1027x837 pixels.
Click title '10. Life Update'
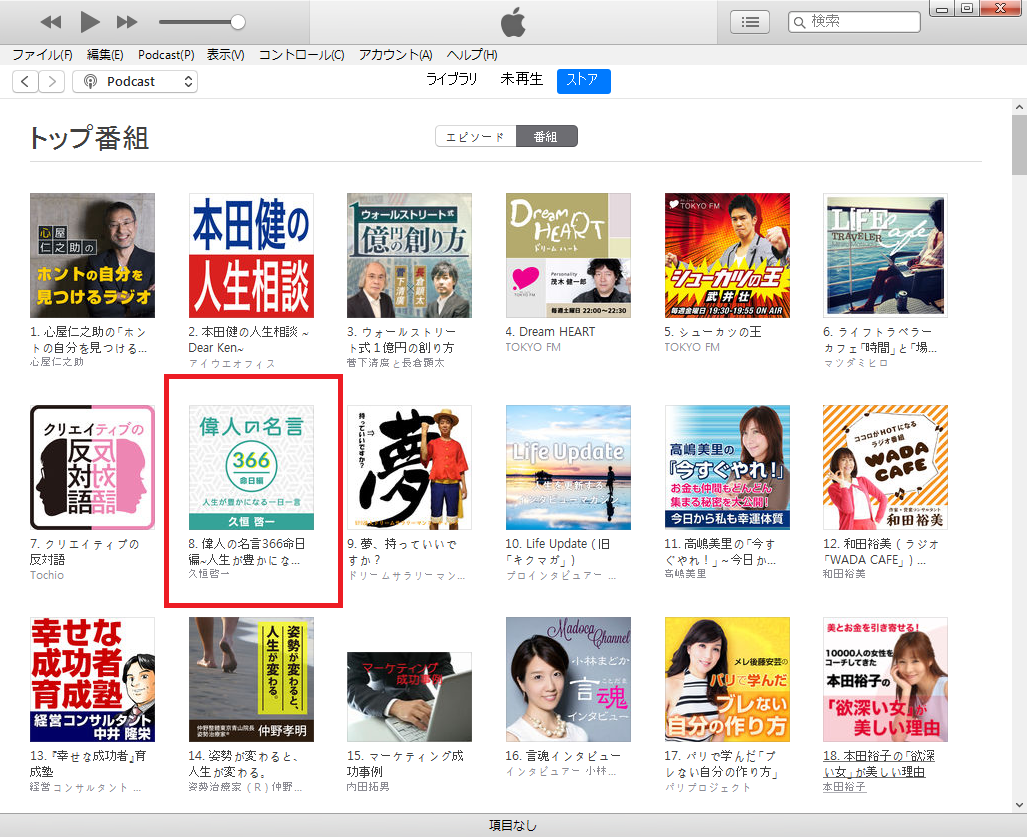point(558,552)
